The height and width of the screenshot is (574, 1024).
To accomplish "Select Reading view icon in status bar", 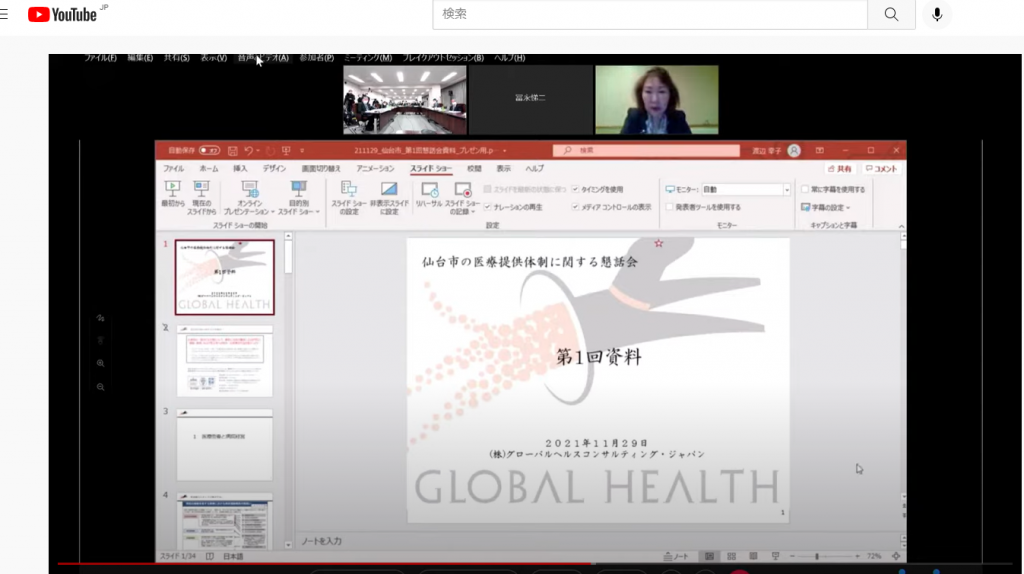I will [753, 556].
